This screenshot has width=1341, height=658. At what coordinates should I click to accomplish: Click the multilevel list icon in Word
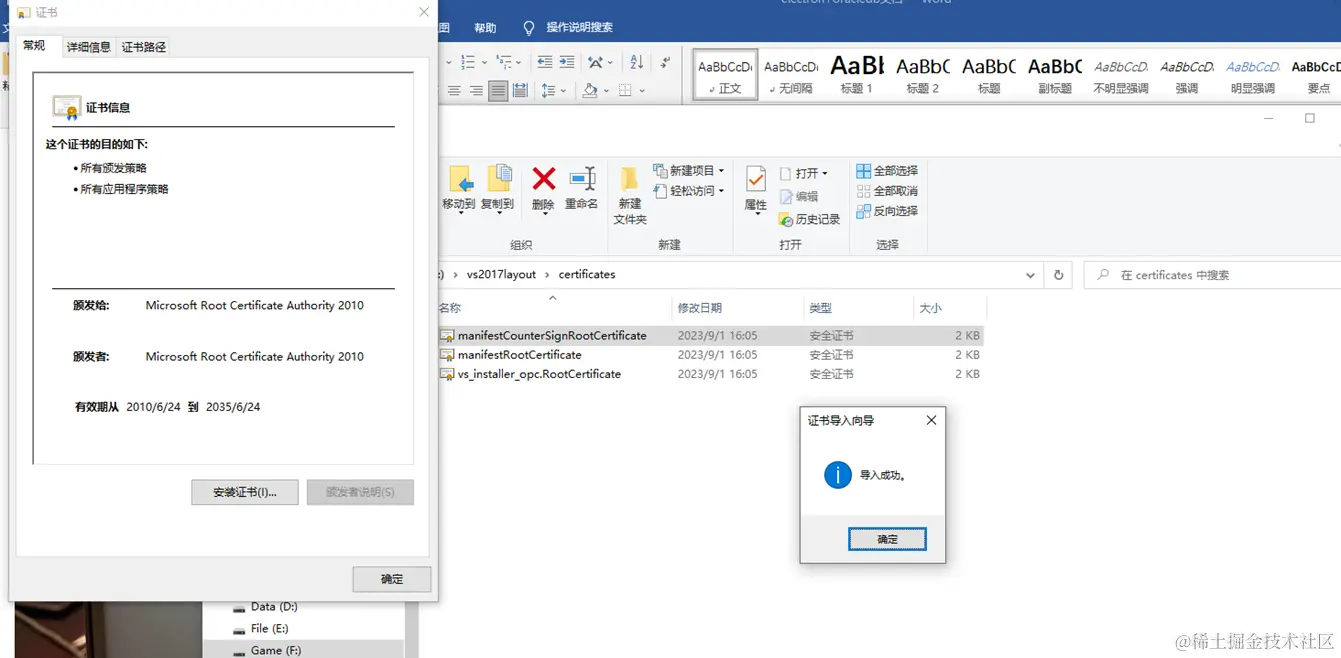pos(504,62)
